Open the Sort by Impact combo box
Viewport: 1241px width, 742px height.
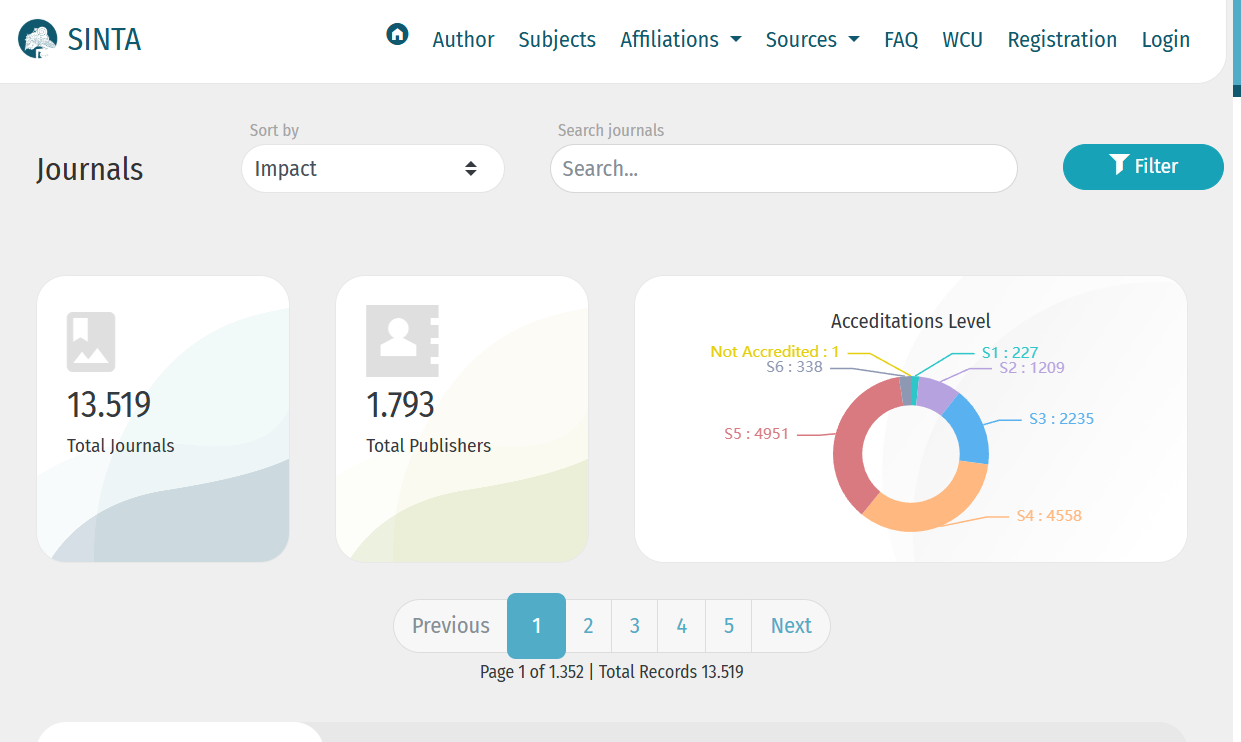pos(372,169)
